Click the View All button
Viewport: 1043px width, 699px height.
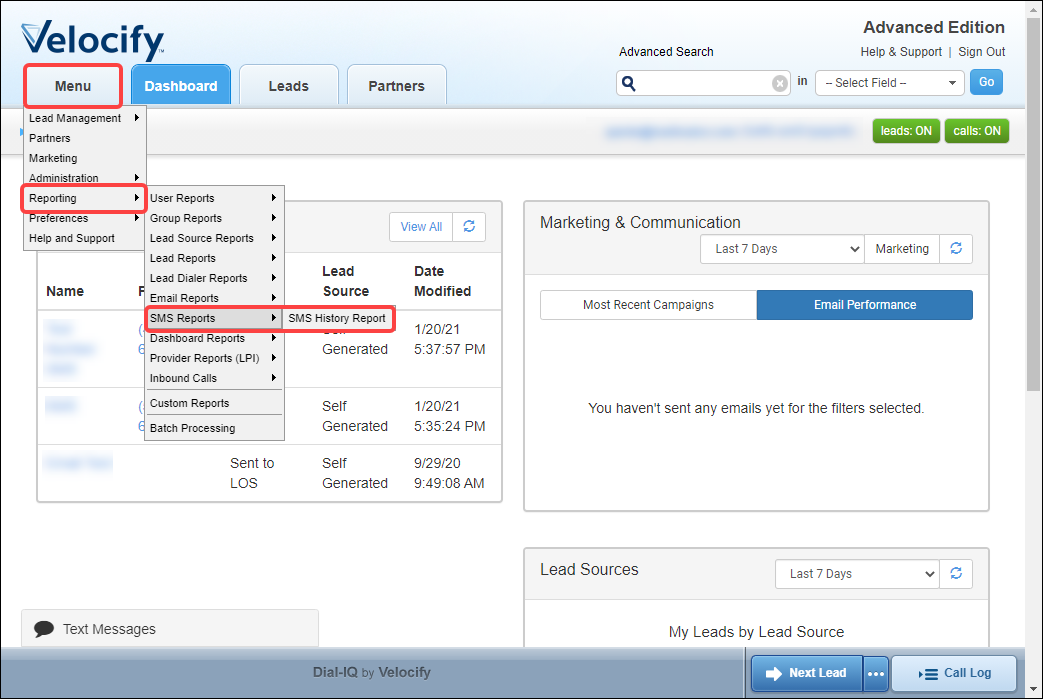421,227
